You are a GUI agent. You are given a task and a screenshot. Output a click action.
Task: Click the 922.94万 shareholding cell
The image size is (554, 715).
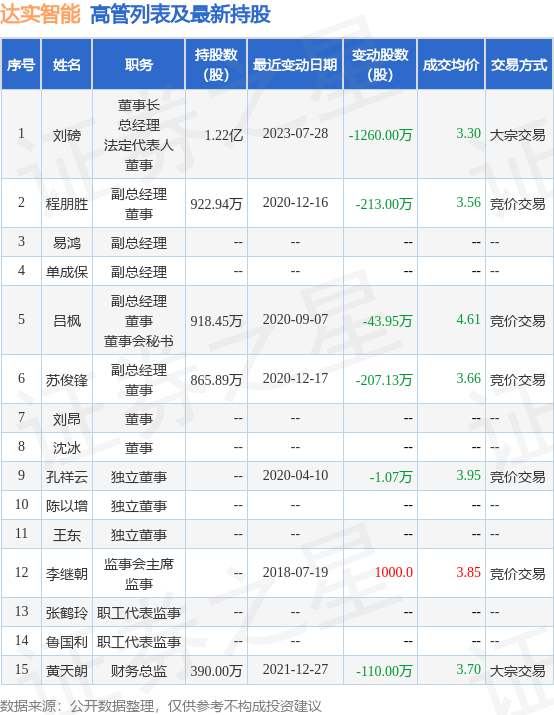pyautogui.click(x=216, y=203)
